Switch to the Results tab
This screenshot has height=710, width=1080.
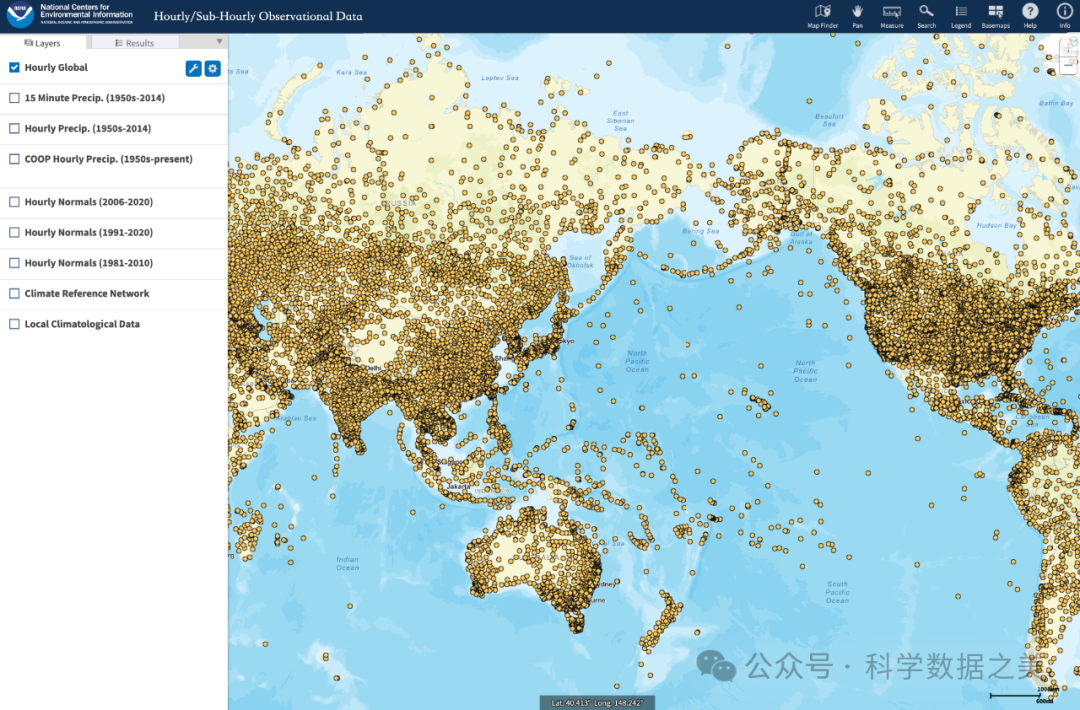[134, 43]
